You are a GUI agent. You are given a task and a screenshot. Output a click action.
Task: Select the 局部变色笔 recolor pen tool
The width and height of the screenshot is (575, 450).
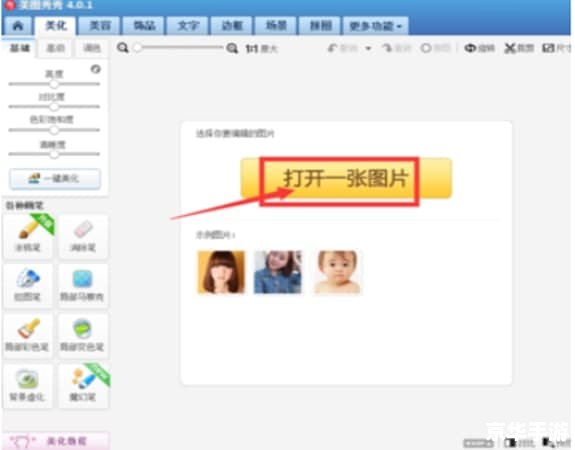[x=83, y=336]
